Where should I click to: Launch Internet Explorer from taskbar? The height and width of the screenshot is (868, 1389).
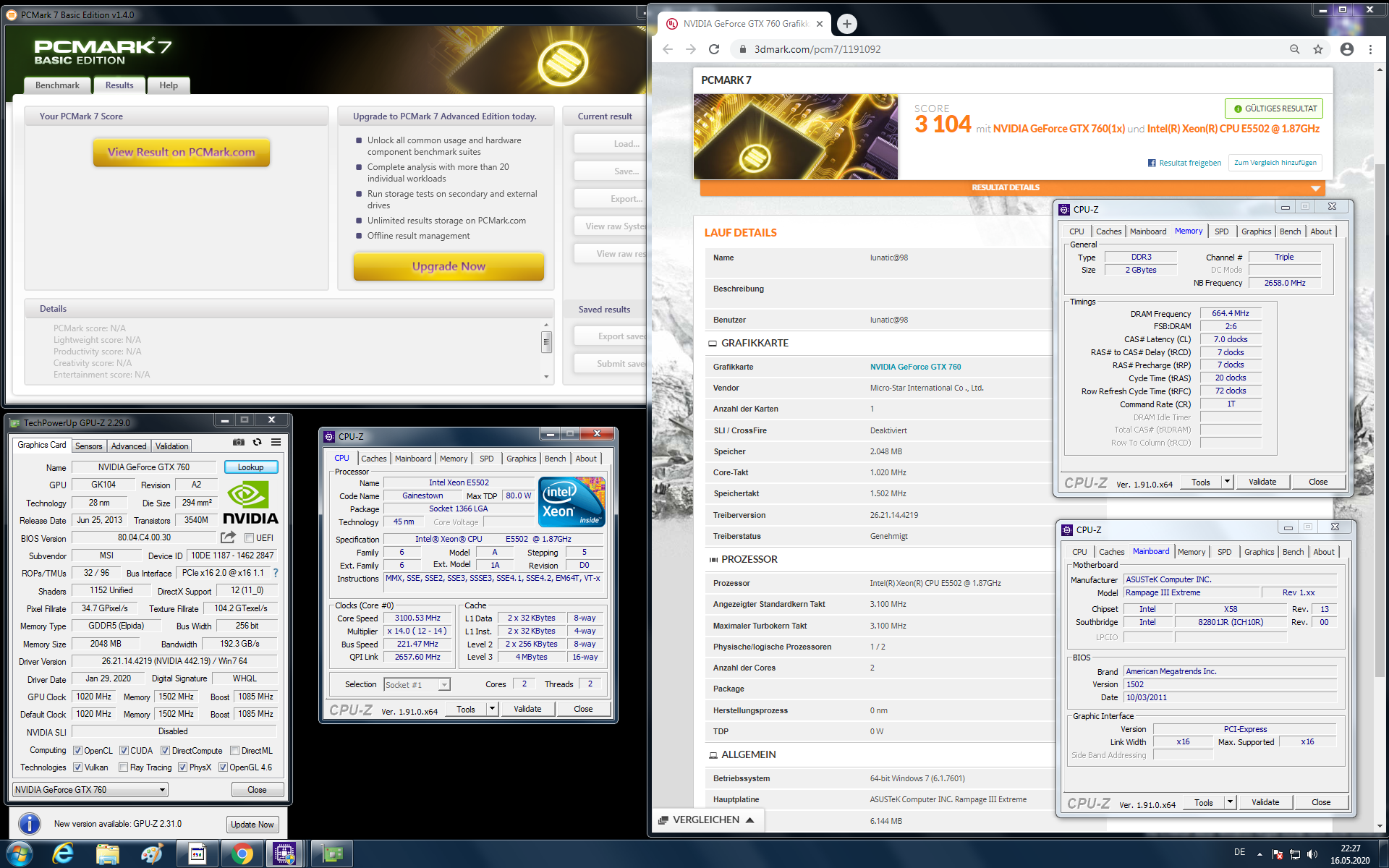click(x=64, y=854)
